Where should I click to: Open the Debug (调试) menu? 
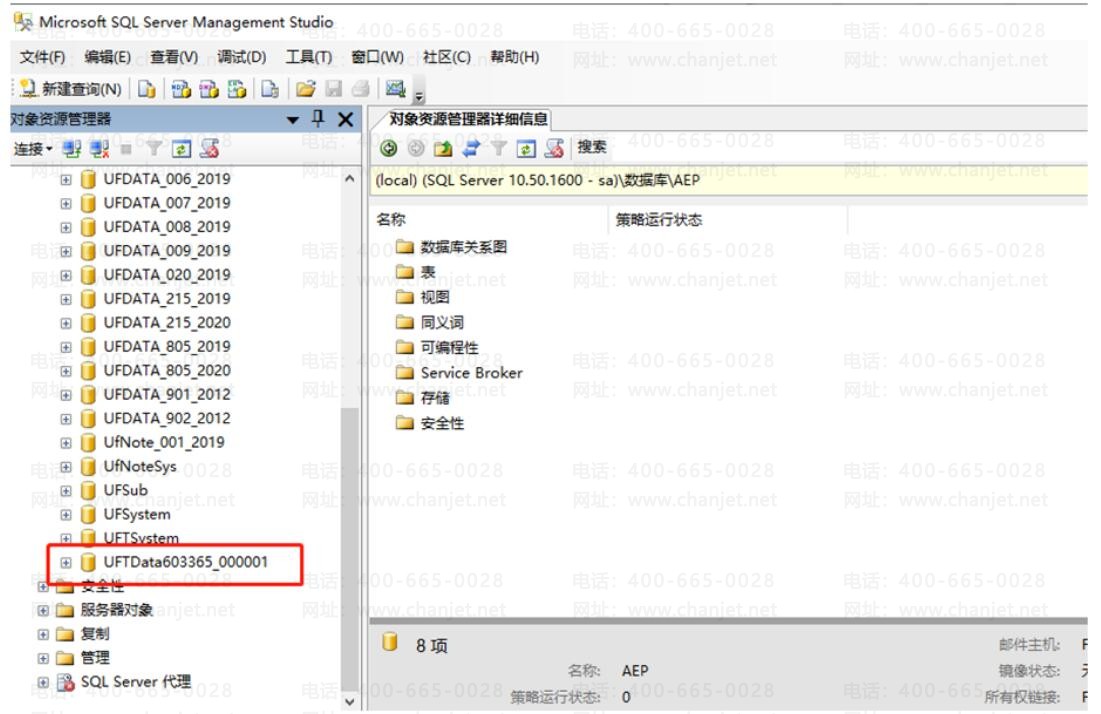242,57
